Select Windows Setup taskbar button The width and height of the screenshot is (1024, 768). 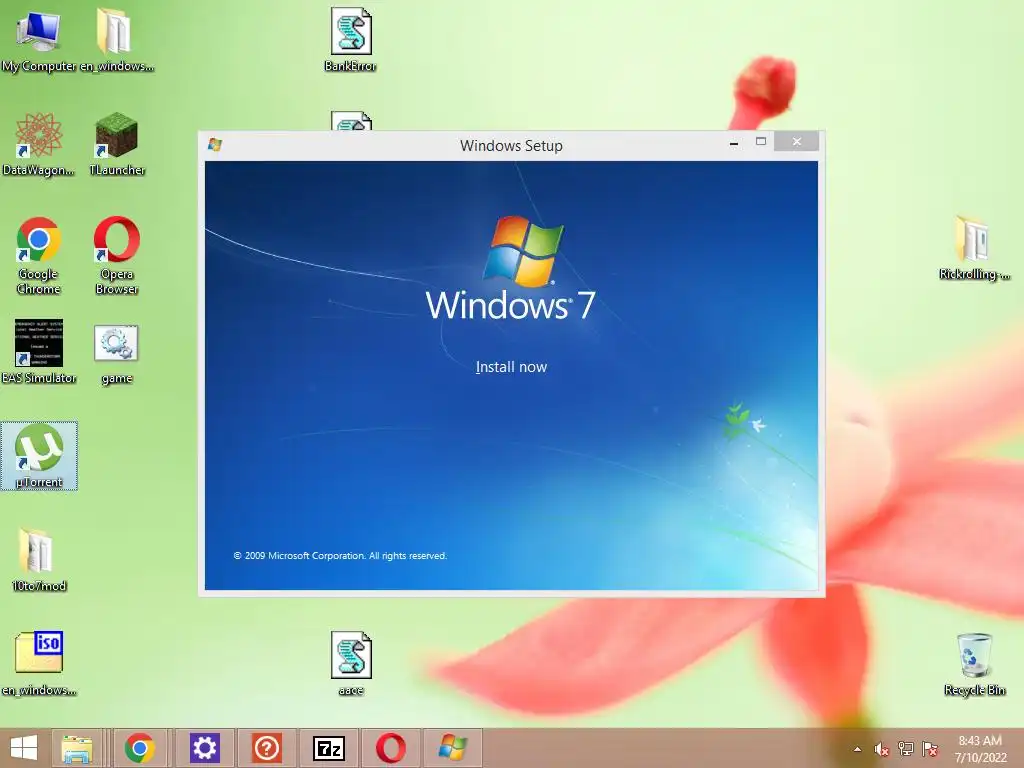(x=453, y=748)
